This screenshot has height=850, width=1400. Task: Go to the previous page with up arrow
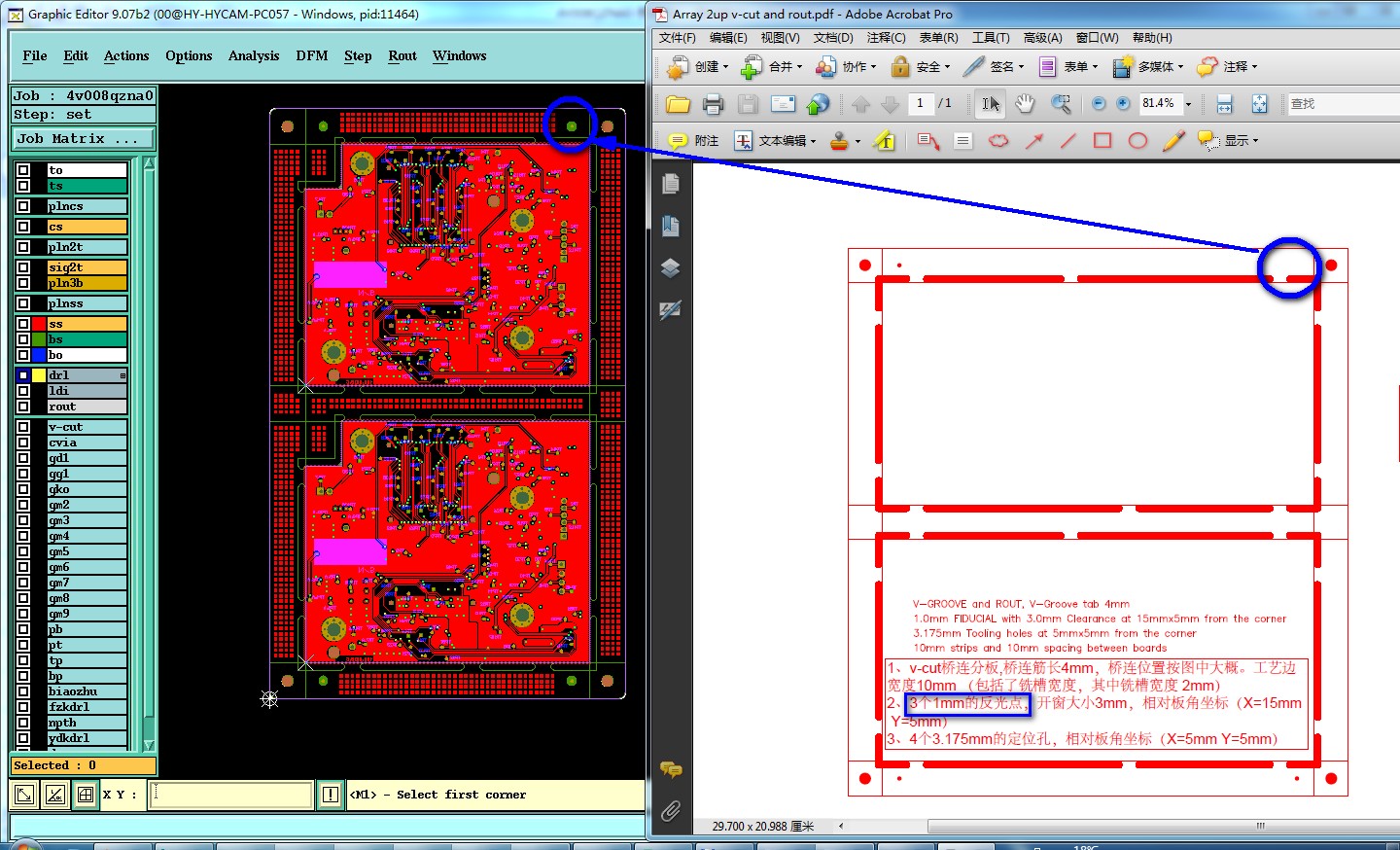click(x=860, y=104)
